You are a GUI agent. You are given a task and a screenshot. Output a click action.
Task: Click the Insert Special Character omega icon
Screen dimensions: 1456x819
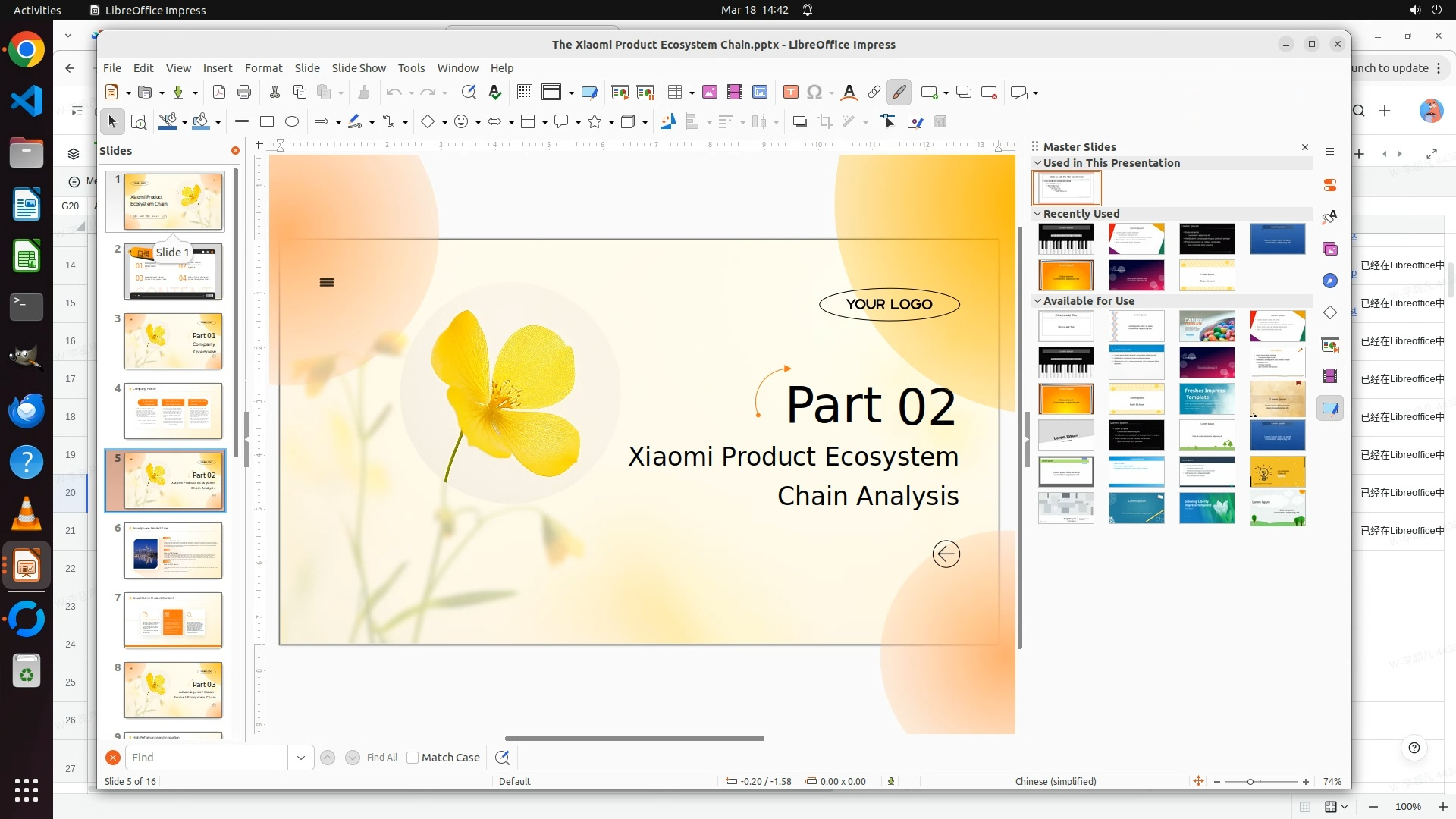[x=814, y=92]
